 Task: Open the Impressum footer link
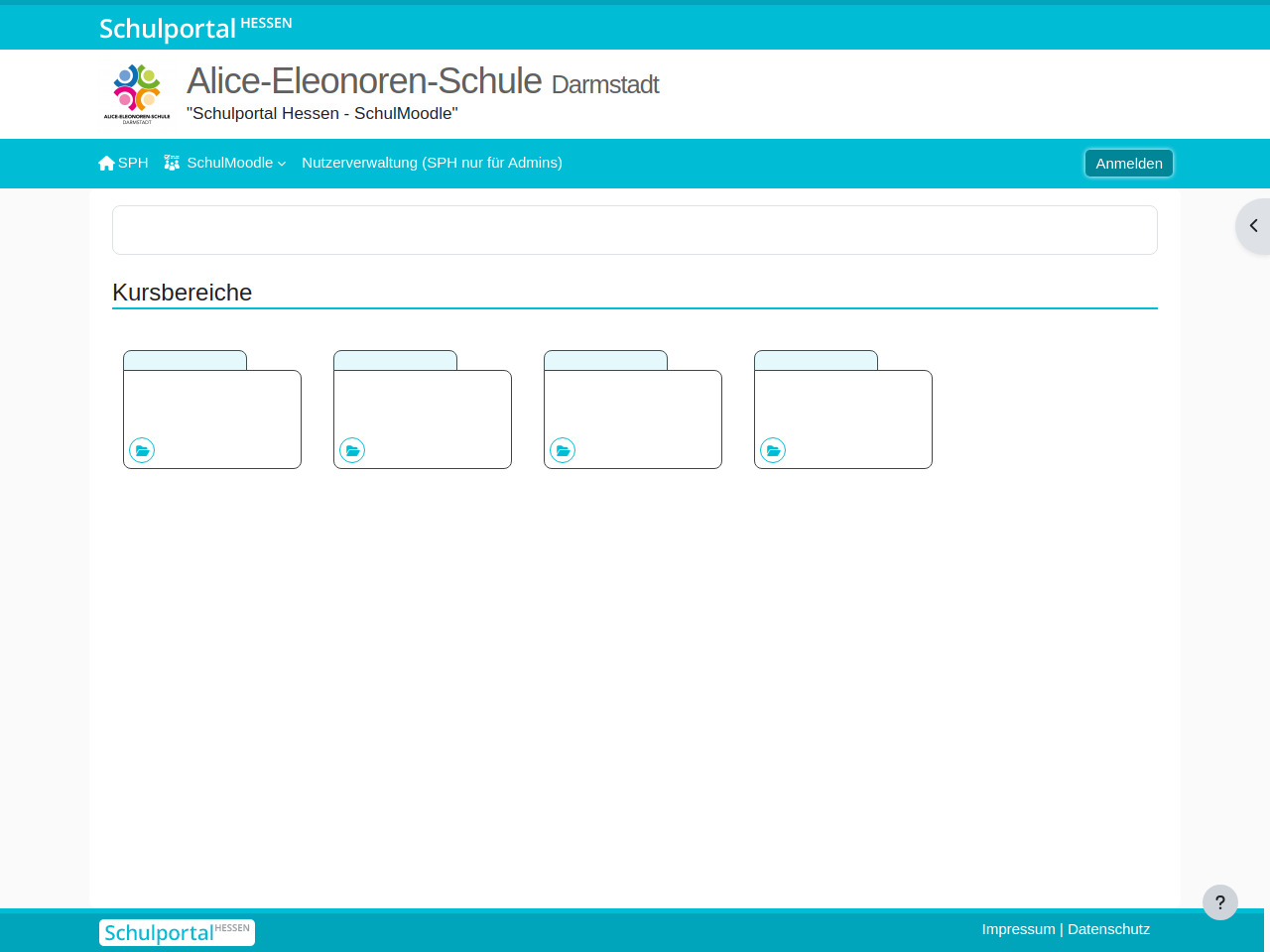(1018, 929)
